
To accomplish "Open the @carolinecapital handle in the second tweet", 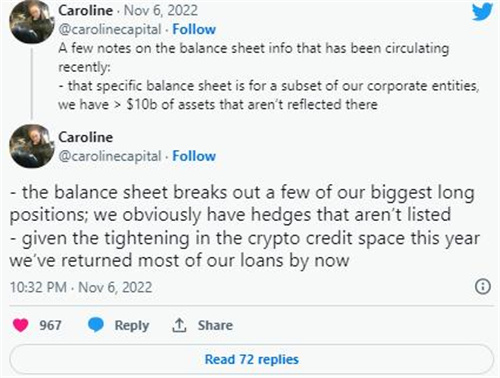I will click(110, 156).
